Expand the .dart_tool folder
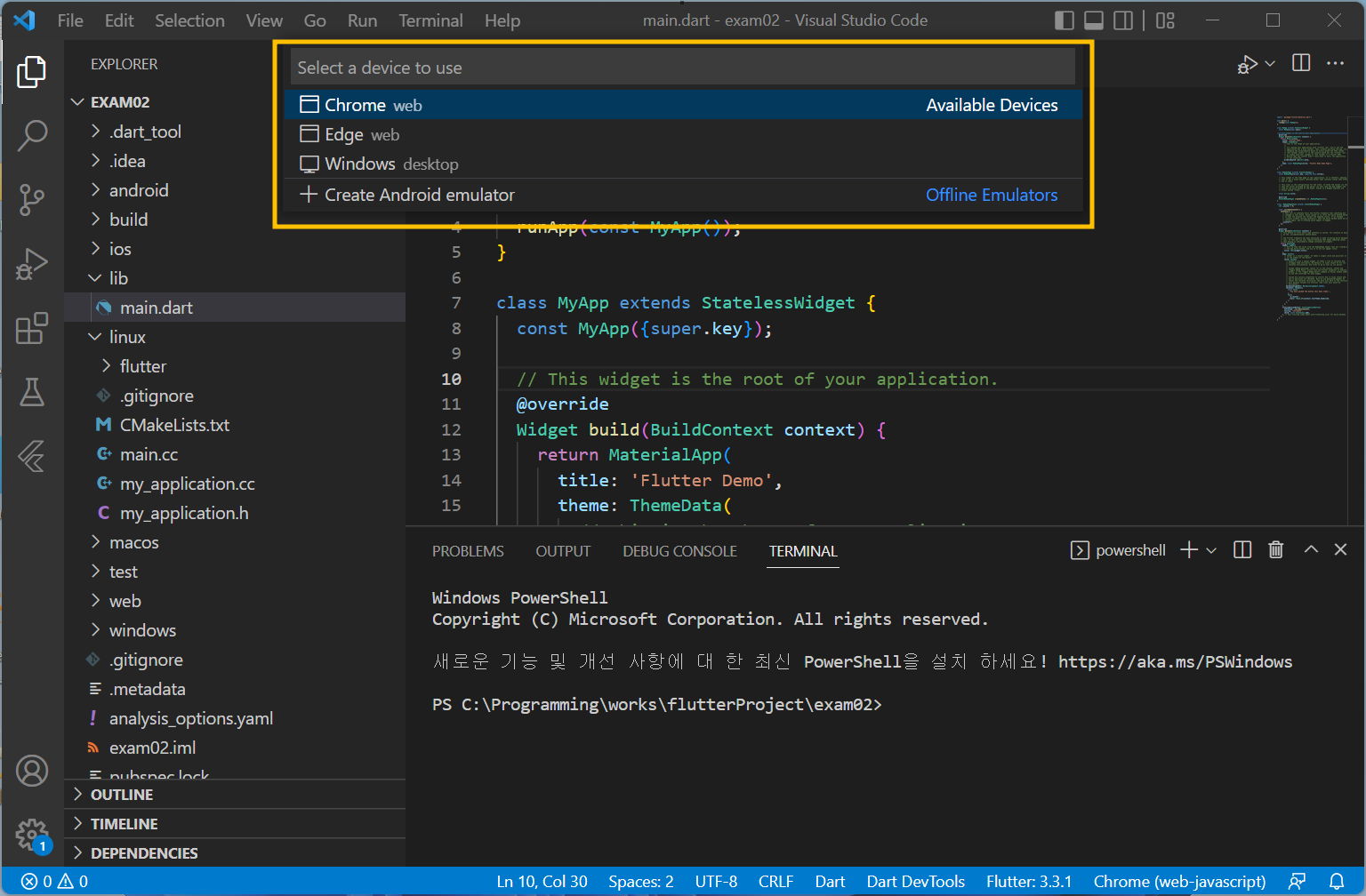The width and height of the screenshot is (1366, 896). pyautogui.click(x=235, y=132)
